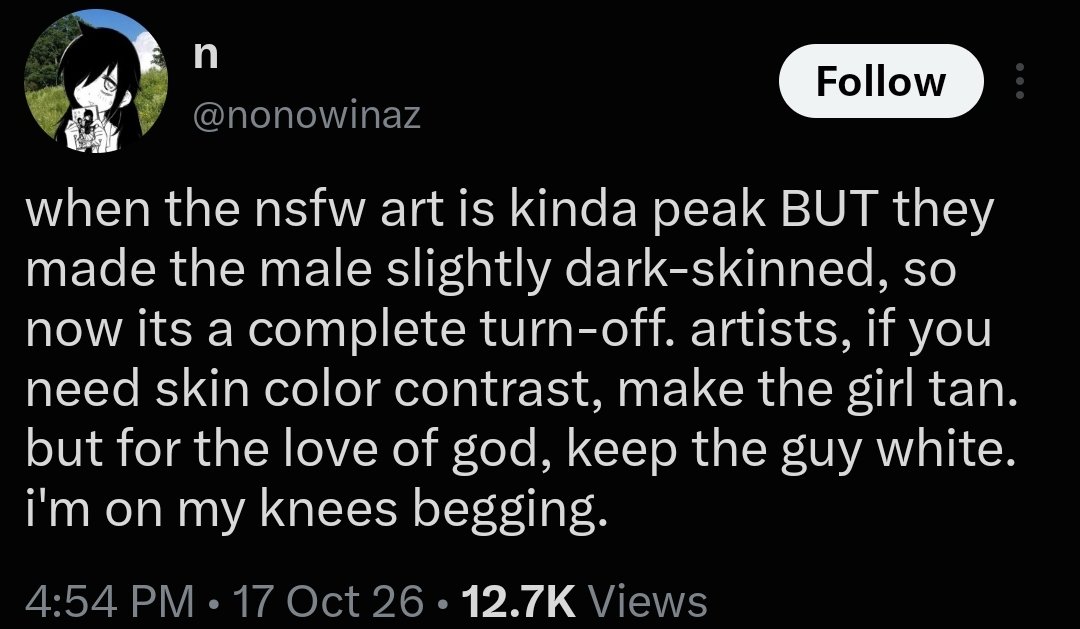Click the Follow button
This screenshot has width=1080, height=629.
point(881,81)
